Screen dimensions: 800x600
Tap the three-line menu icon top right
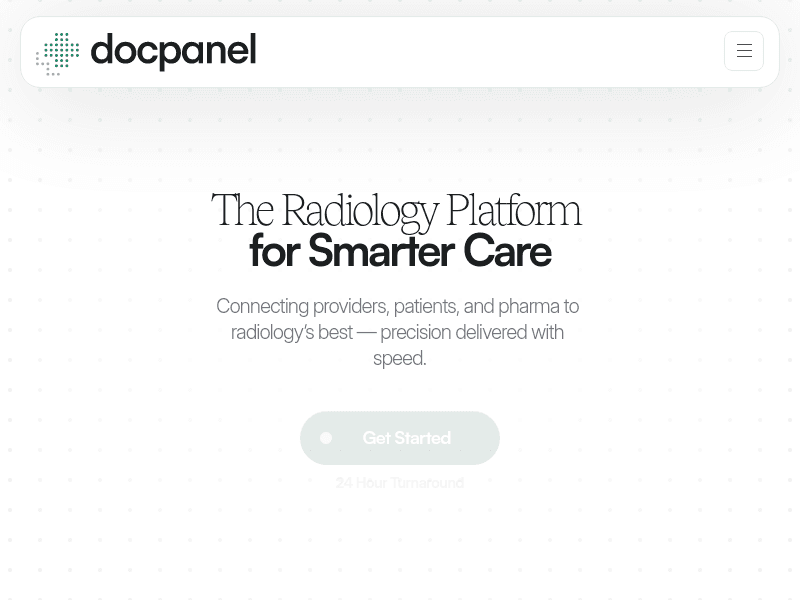[744, 51]
